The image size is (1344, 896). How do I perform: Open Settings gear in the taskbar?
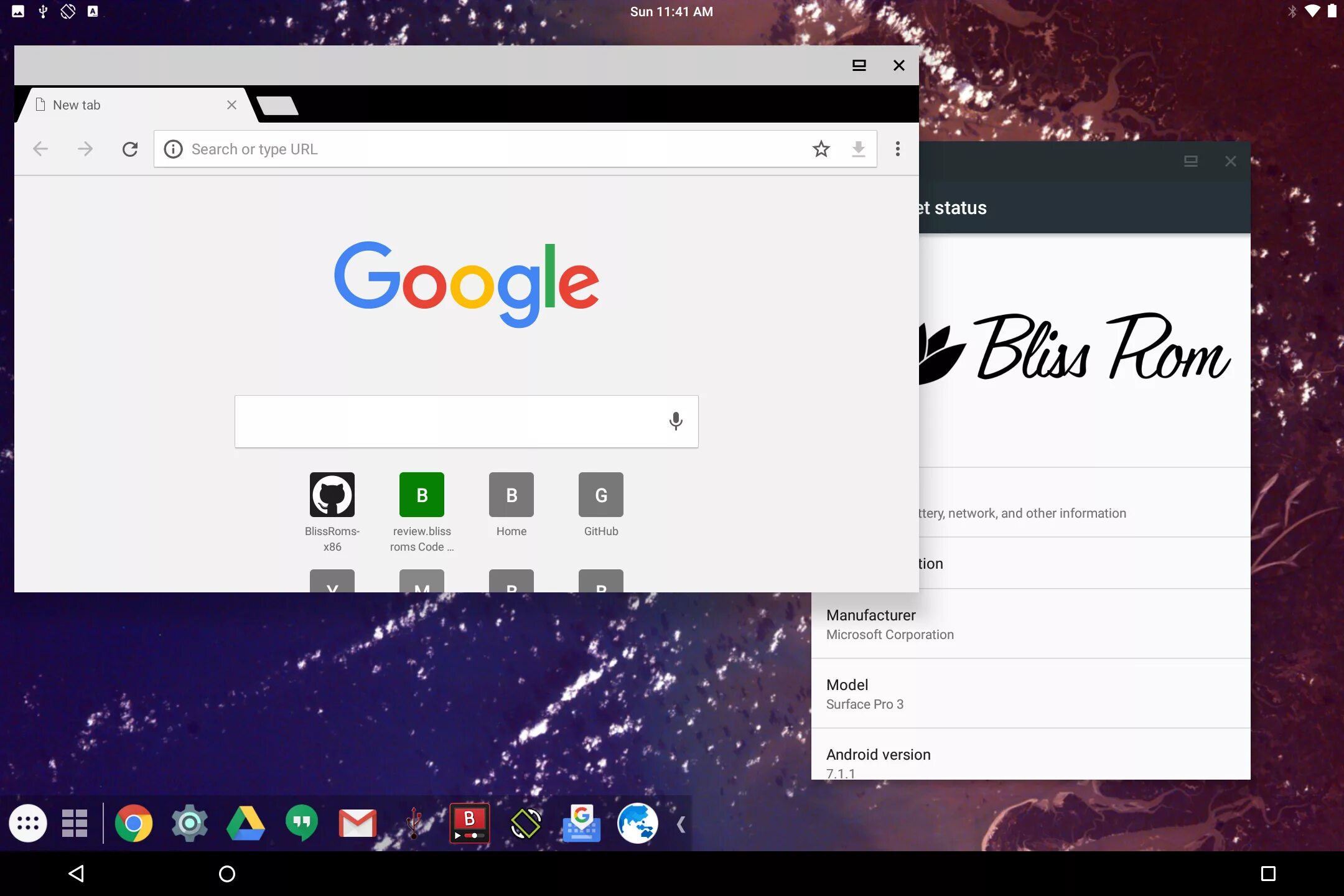point(190,823)
